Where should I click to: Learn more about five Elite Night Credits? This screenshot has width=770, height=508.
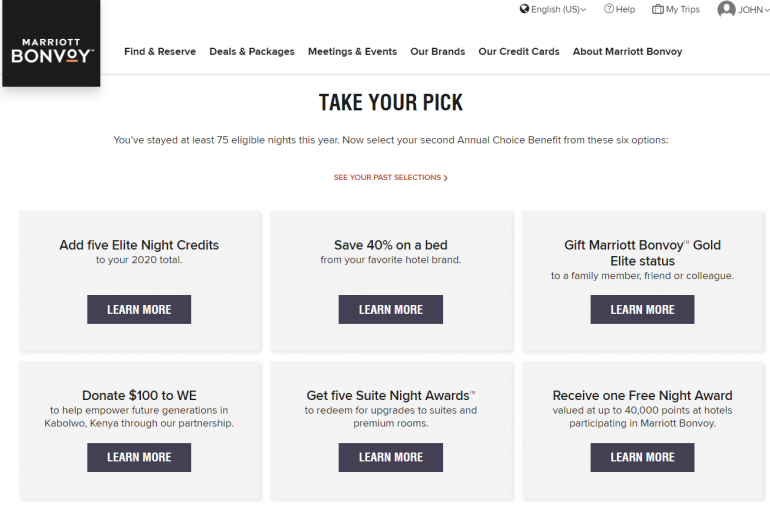coord(139,310)
